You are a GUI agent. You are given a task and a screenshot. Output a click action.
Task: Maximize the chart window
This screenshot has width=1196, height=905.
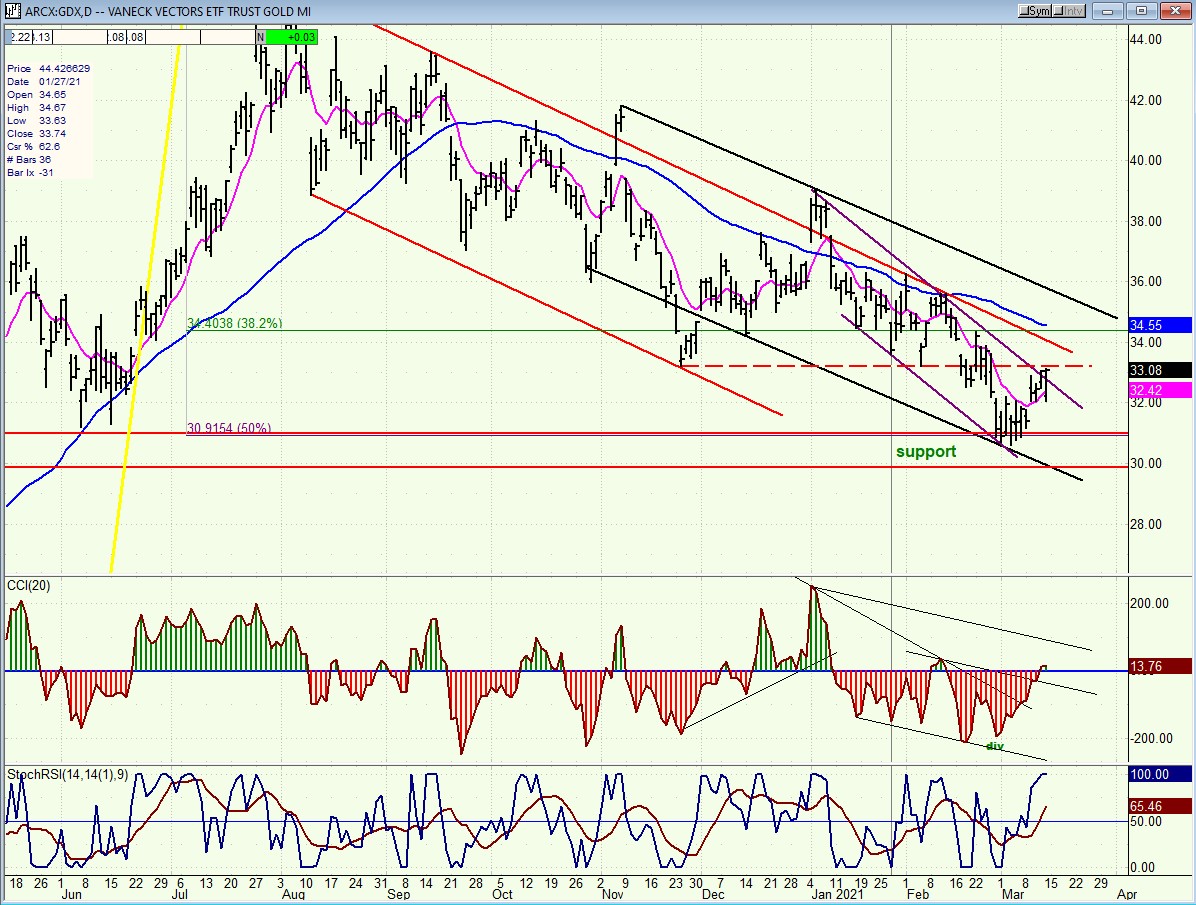[1141, 11]
